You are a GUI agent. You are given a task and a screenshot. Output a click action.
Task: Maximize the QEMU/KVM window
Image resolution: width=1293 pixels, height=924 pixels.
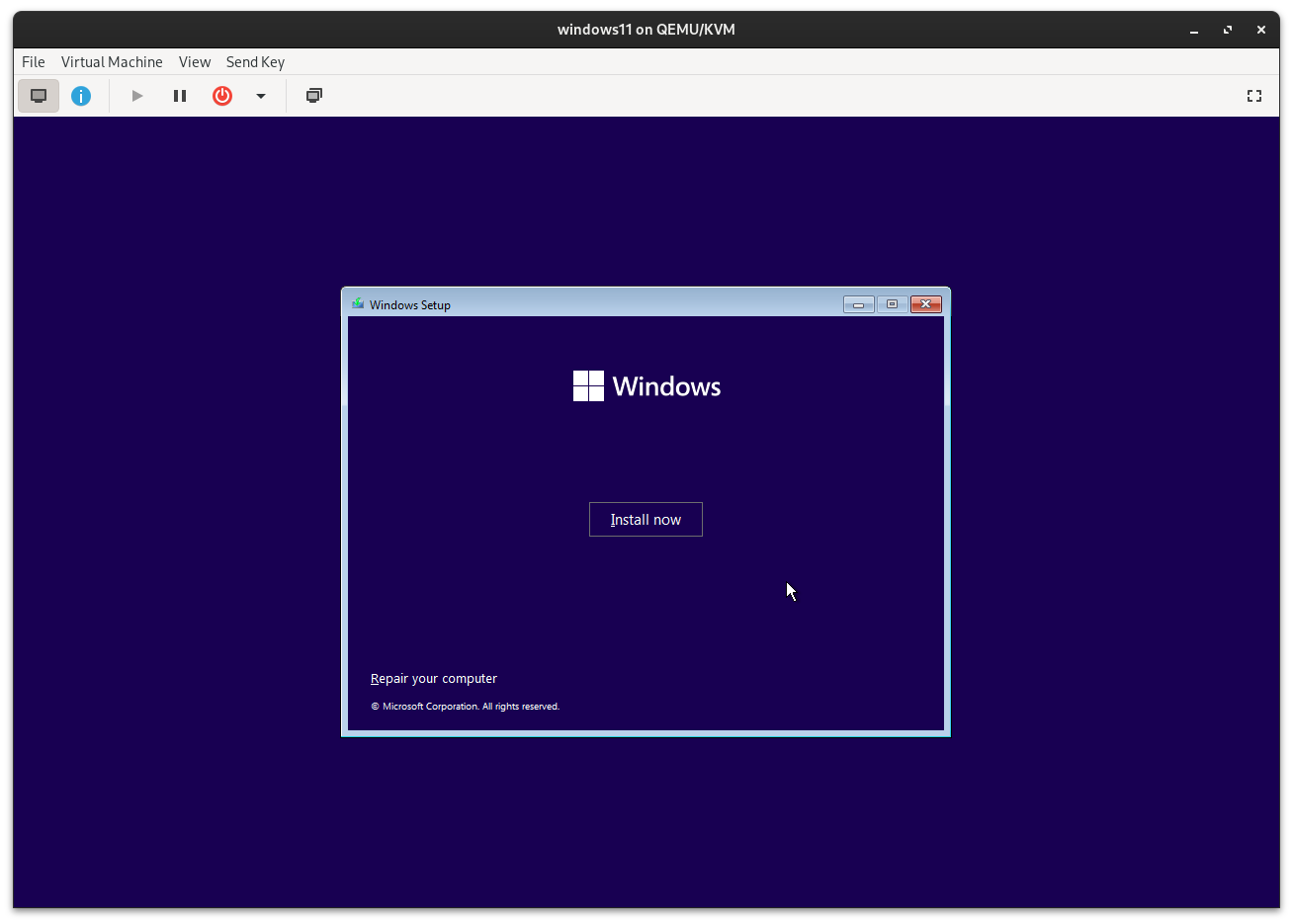pos(1228,30)
